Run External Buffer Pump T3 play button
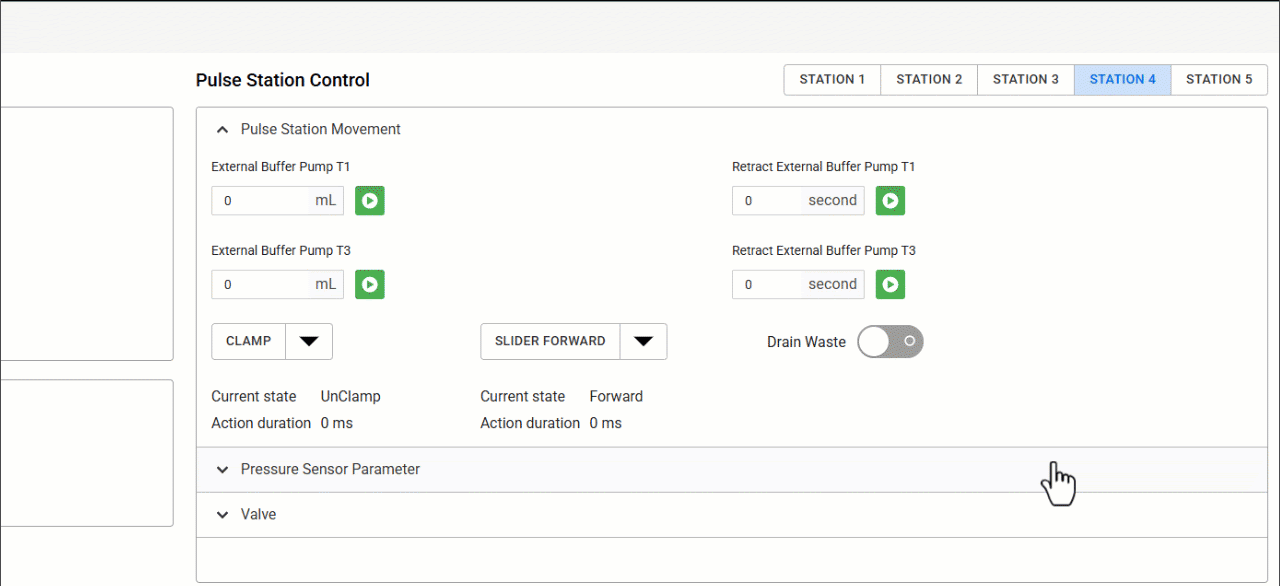The image size is (1280, 586). (x=370, y=285)
